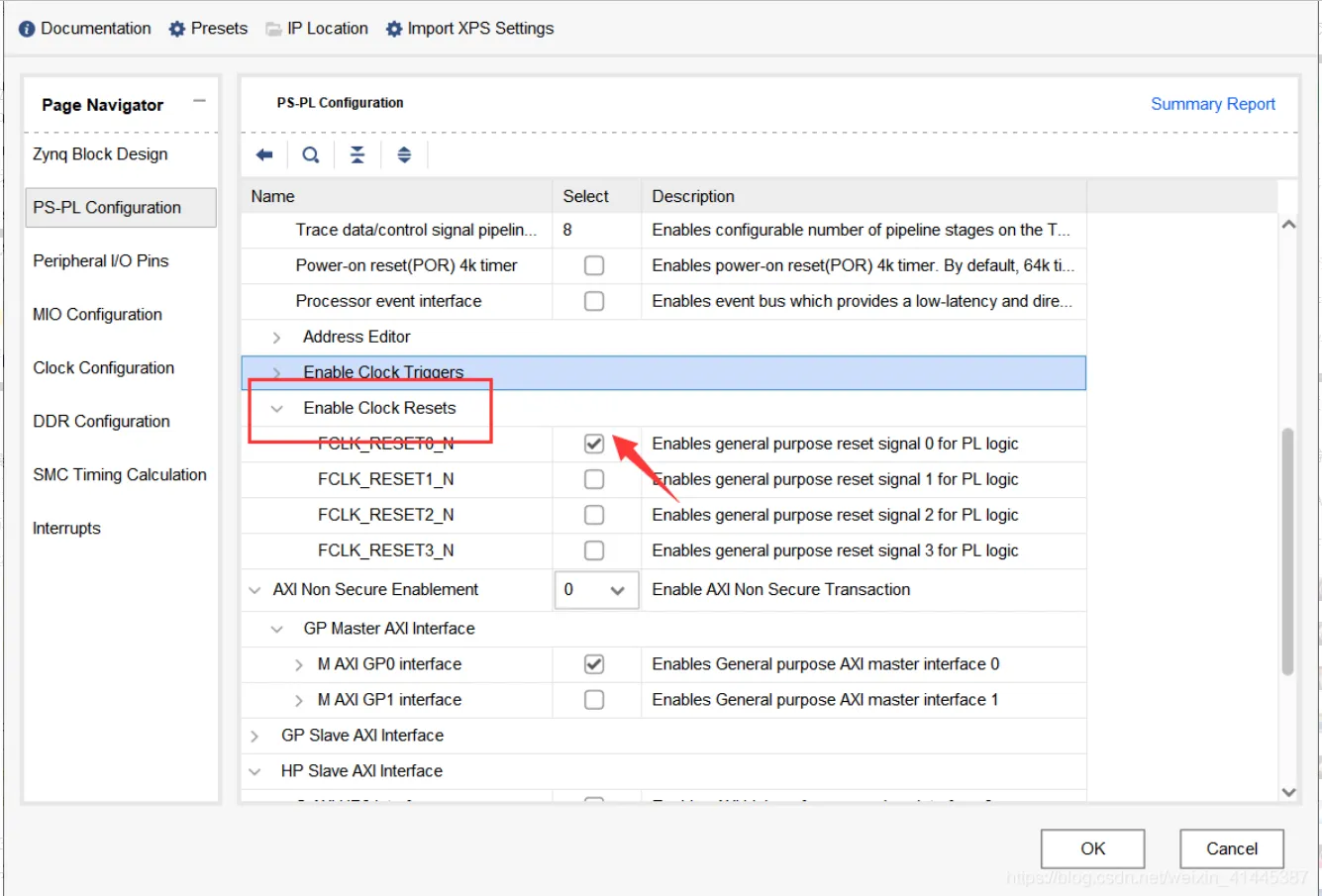This screenshot has height=896, width=1322.
Task: Open the DDR Configuration page
Action: pyautogui.click(x=101, y=422)
